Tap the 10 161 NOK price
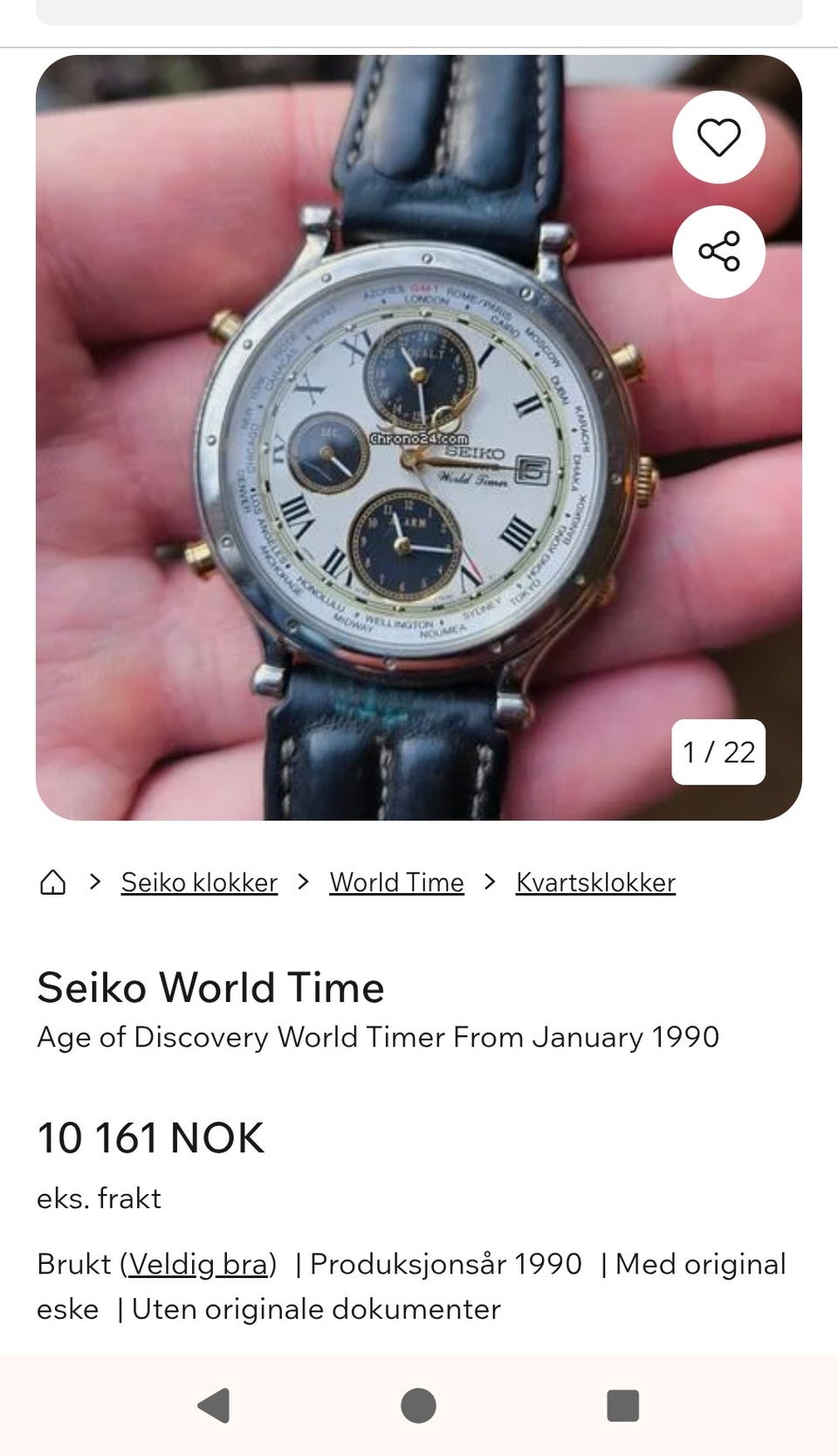The width and height of the screenshot is (838, 1456). point(150,1138)
